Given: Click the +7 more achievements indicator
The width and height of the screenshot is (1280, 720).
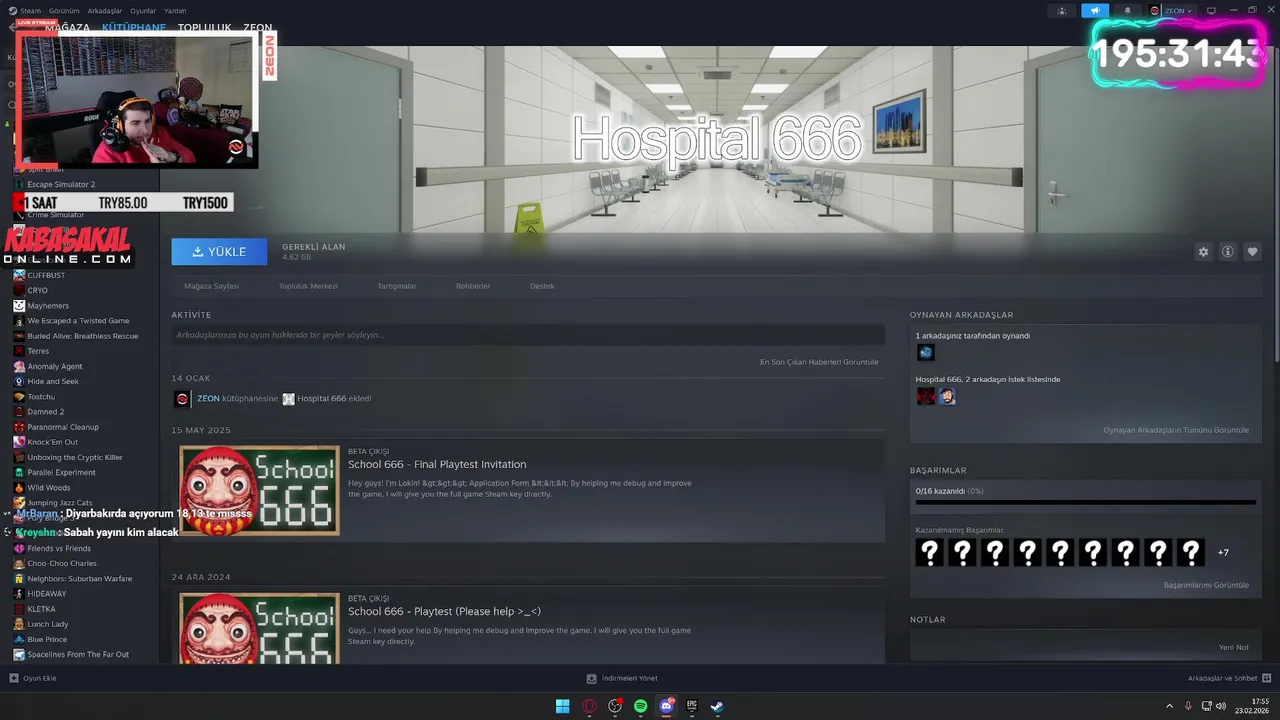Looking at the screenshot, I should pyautogui.click(x=1223, y=553).
